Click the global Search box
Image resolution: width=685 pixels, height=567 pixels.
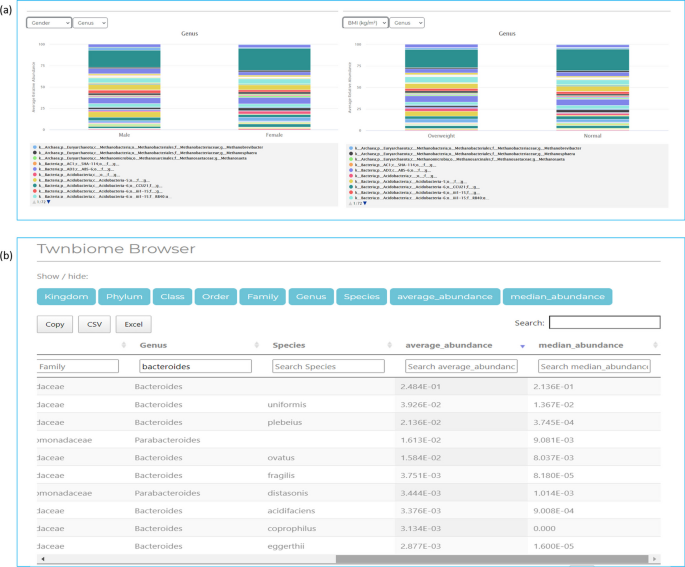(x=605, y=322)
